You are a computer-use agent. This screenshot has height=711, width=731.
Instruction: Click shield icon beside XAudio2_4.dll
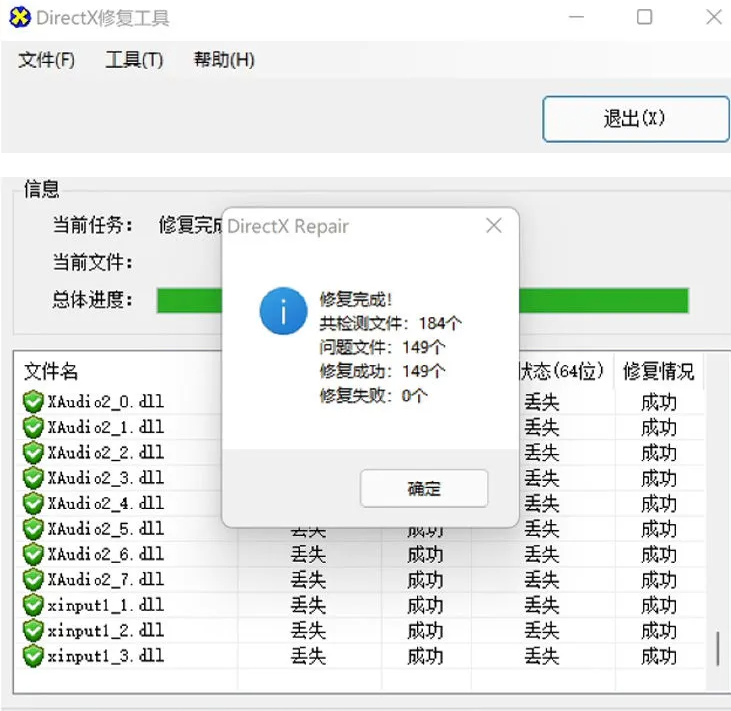tap(33, 504)
